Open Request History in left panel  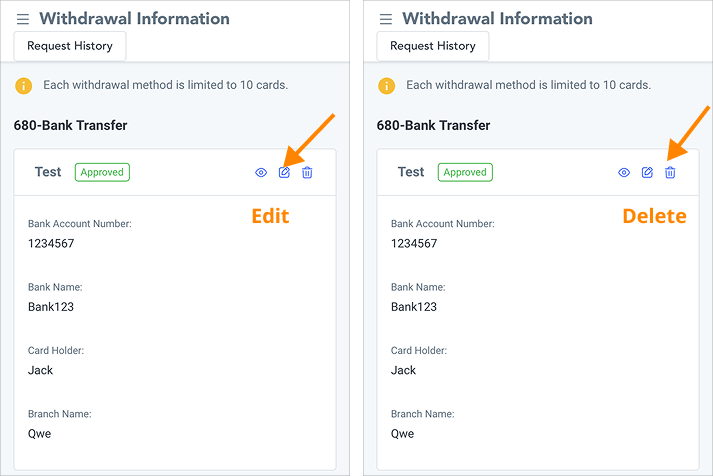pos(70,46)
